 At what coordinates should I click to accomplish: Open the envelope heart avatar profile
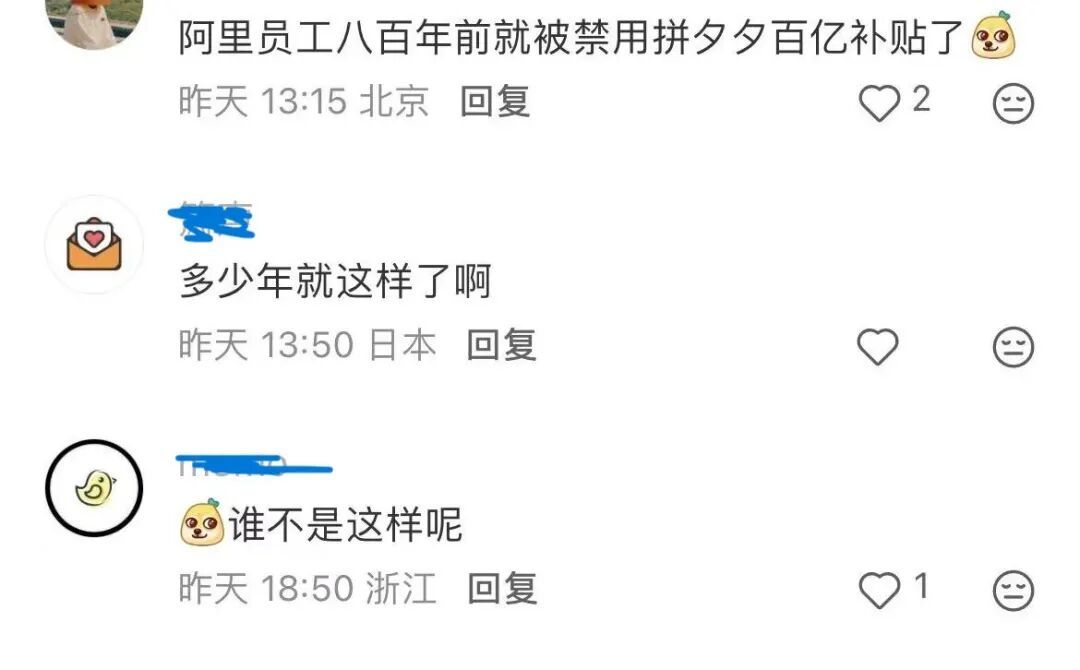click(94, 244)
